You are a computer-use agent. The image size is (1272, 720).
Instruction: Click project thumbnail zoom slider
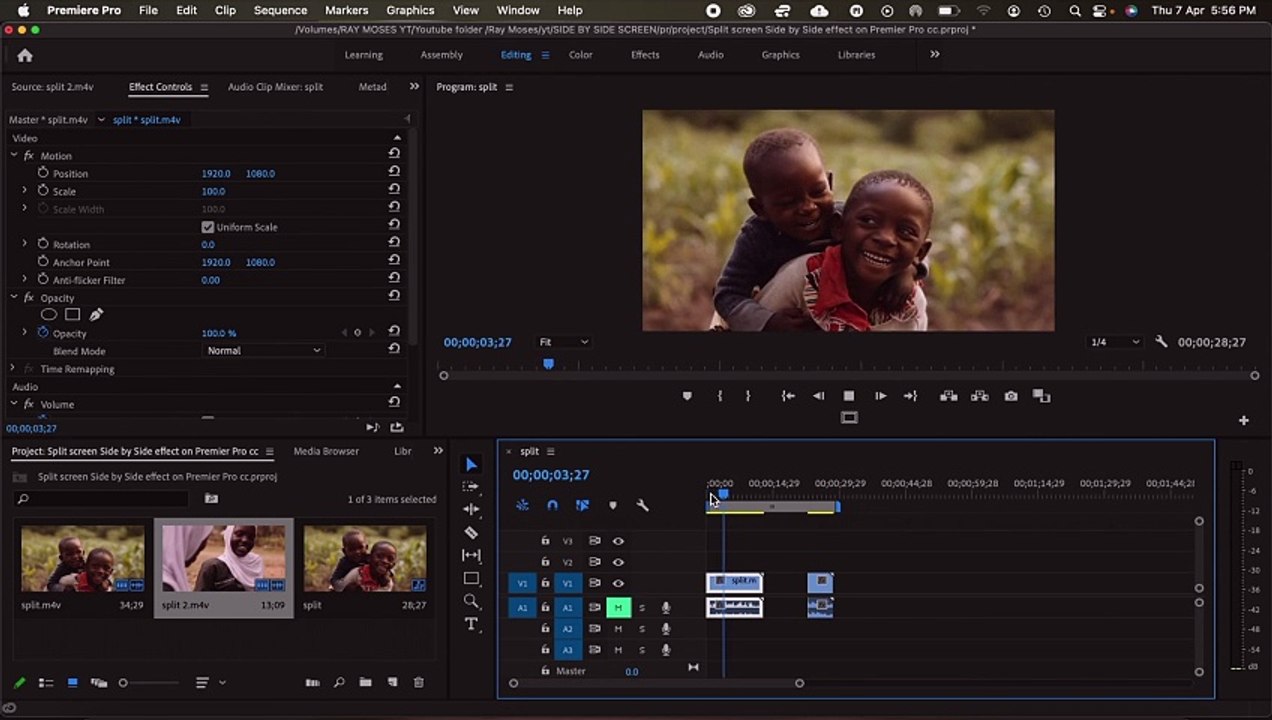[123, 683]
